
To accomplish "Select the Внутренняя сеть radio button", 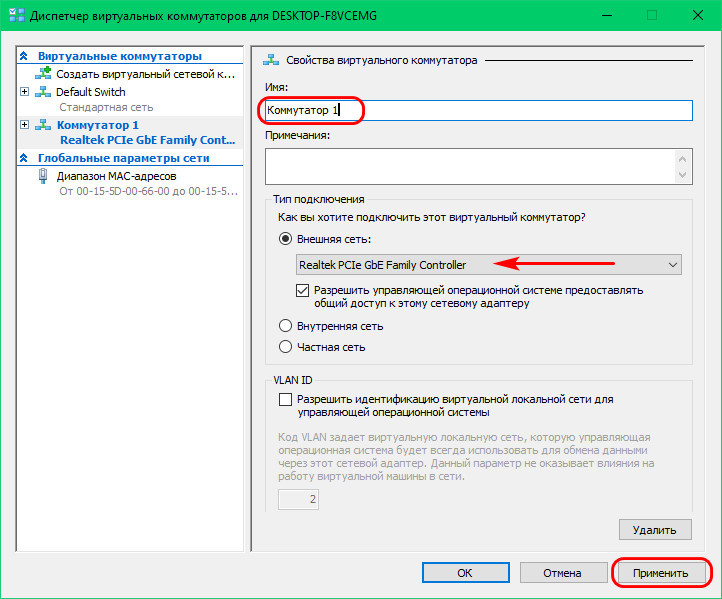I will click(x=285, y=326).
